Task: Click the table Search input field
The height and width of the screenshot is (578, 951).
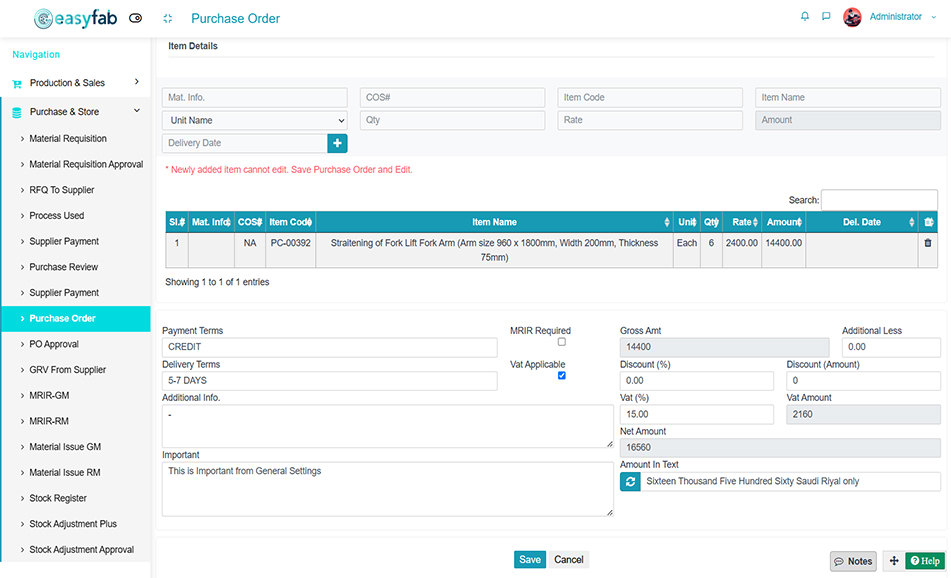Action: [879, 200]
